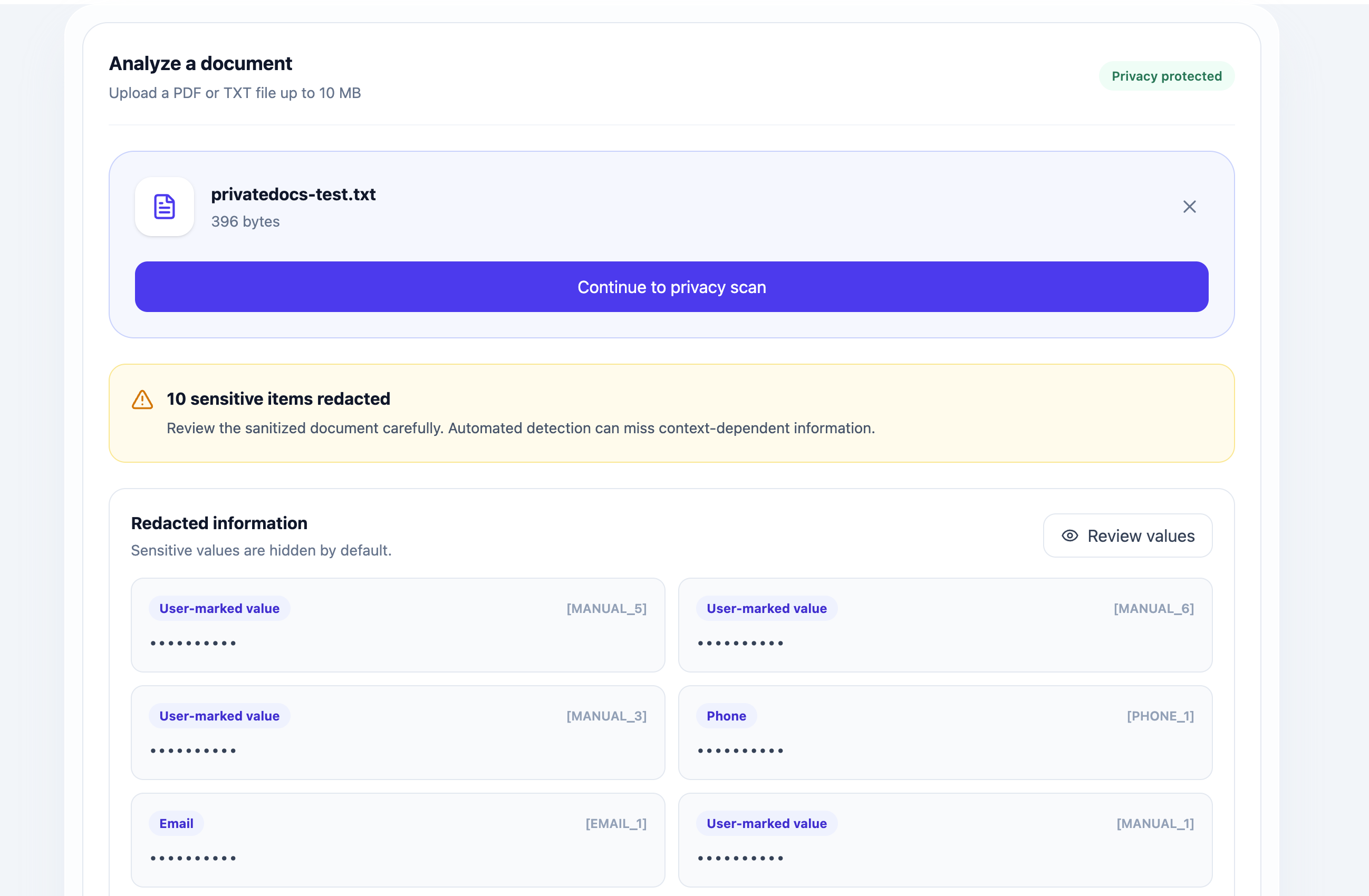Click the User-marked value label for MANUAL_5

[x=219, y=608]
